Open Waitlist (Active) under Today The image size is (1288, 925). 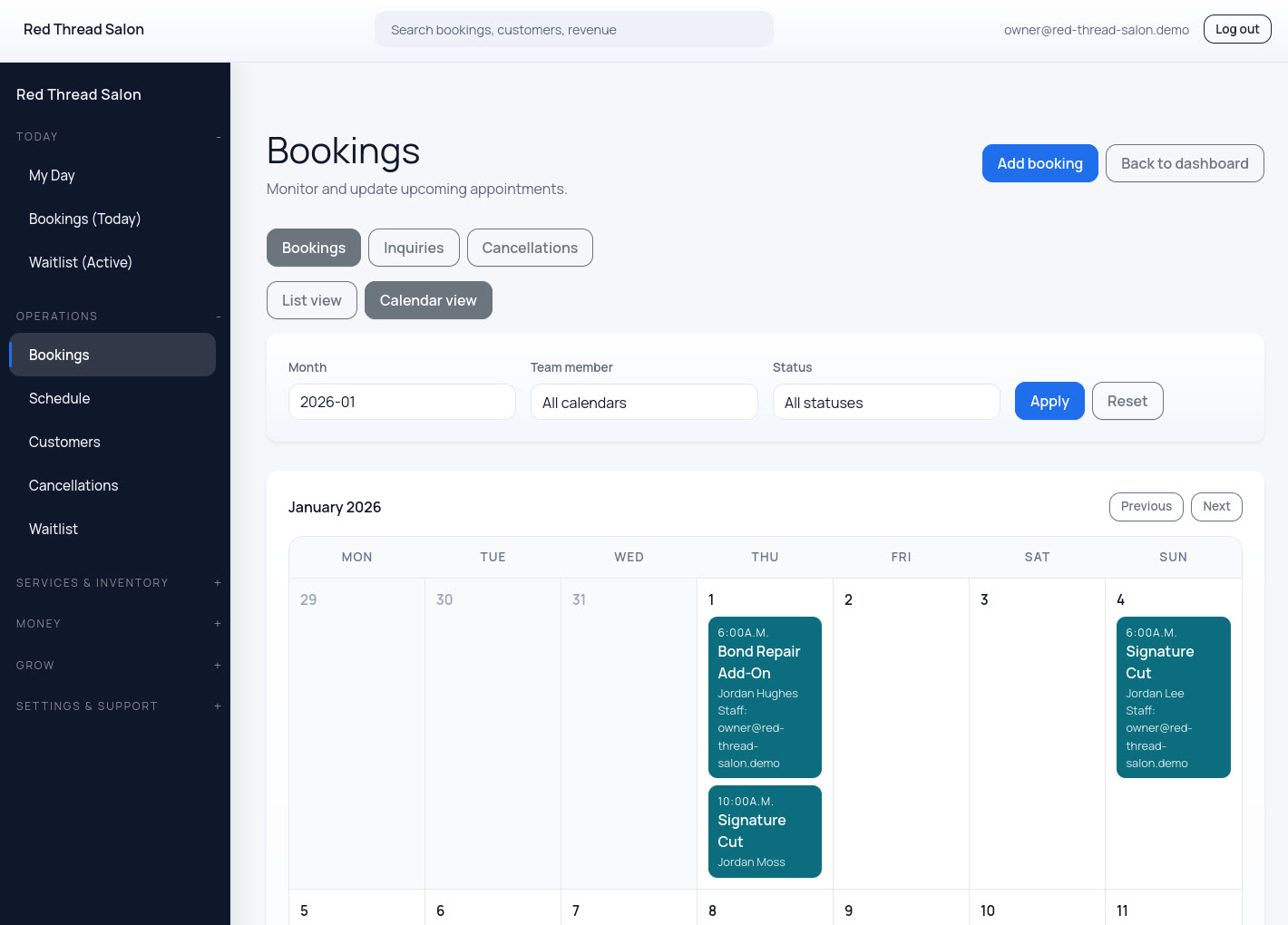tap(80, 262)
